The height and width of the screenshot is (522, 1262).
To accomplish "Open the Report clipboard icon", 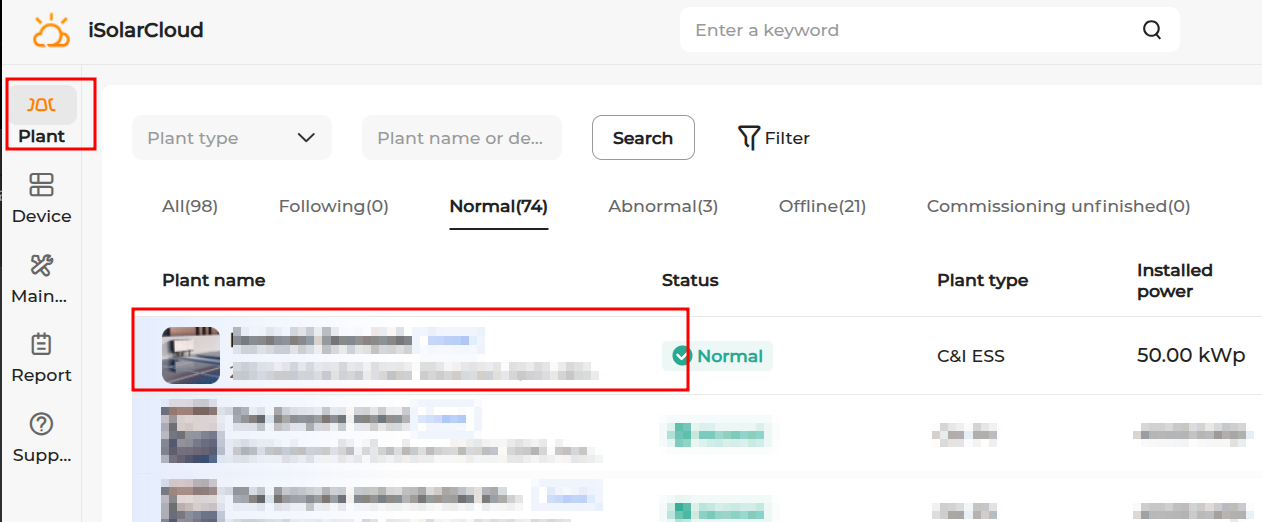I will coord(41,344).
